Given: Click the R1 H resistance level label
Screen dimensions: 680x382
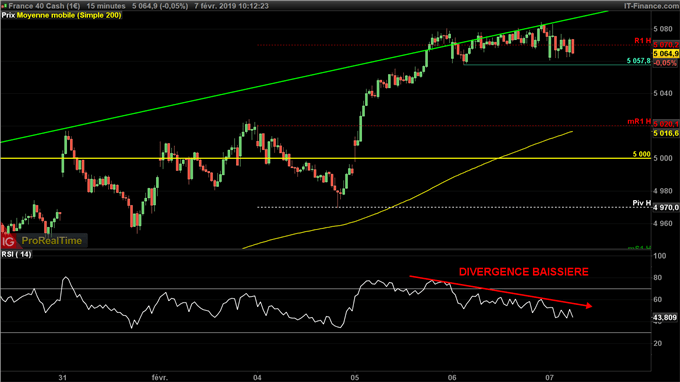Looking at the screenshot, I should pyautogui.click(x=642, y=41).
